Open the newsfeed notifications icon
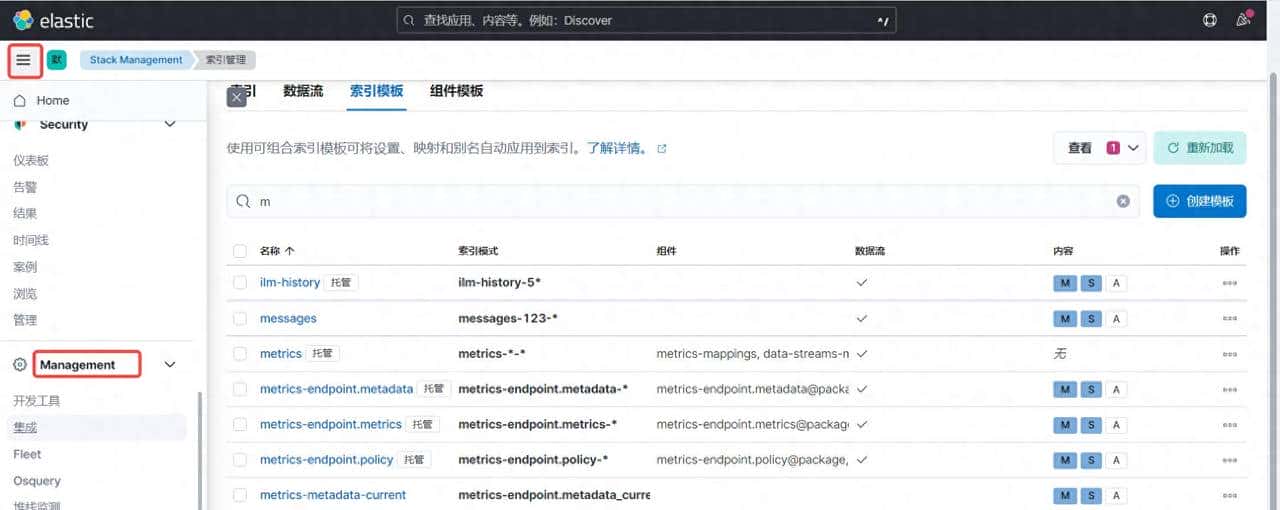1280x510 pixels. [1244, 19]
